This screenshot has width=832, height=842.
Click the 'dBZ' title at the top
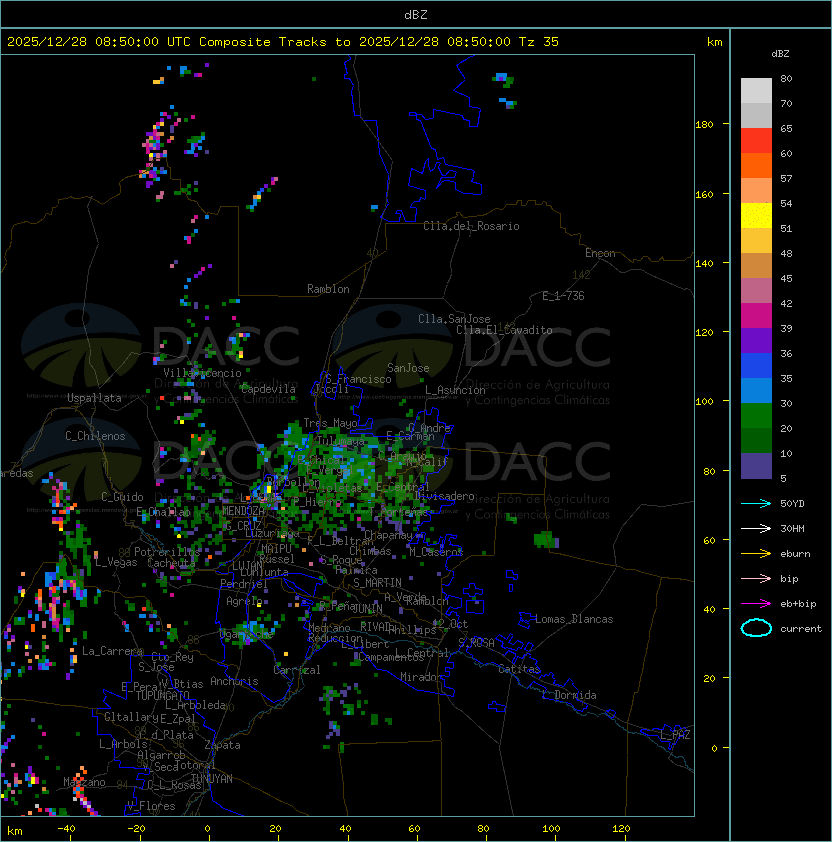tap(416, 14)
